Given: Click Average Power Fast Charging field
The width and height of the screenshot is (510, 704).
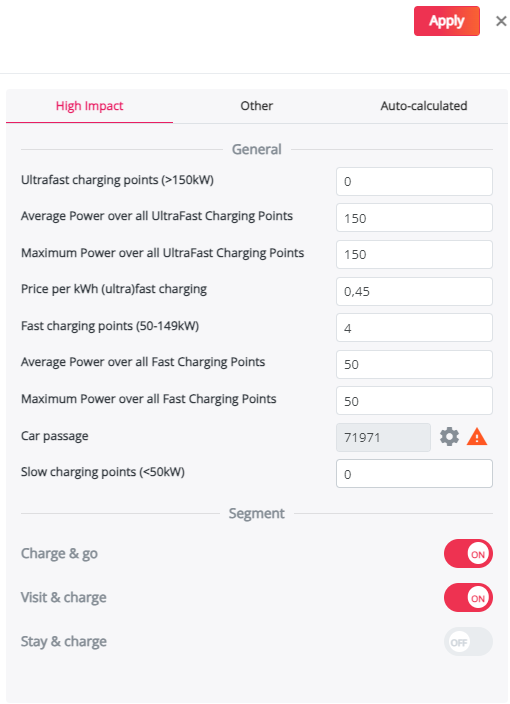Looking at the screenshot, I should pyautogui.click(x=414, y=364).
